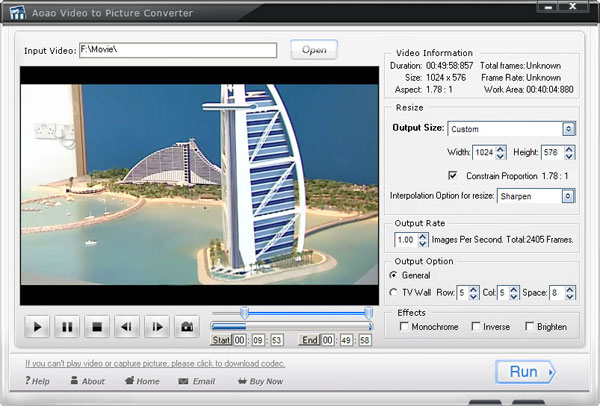
Task: Enable the Brighten effect
Action: point(529,326)
